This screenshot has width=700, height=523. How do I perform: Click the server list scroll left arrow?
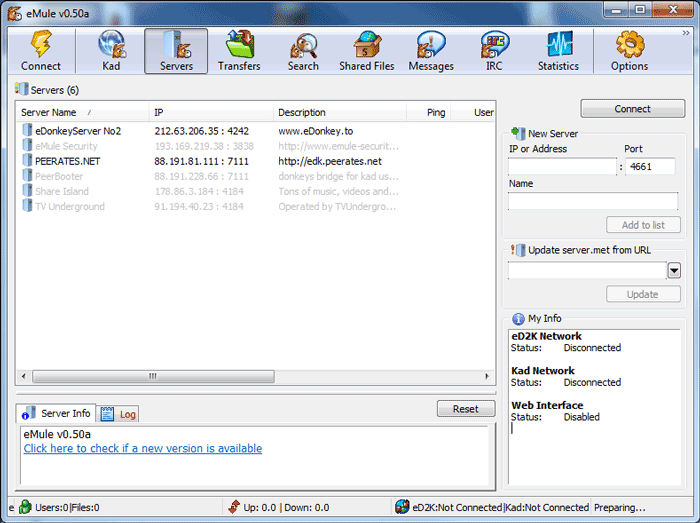coord(24,376)
